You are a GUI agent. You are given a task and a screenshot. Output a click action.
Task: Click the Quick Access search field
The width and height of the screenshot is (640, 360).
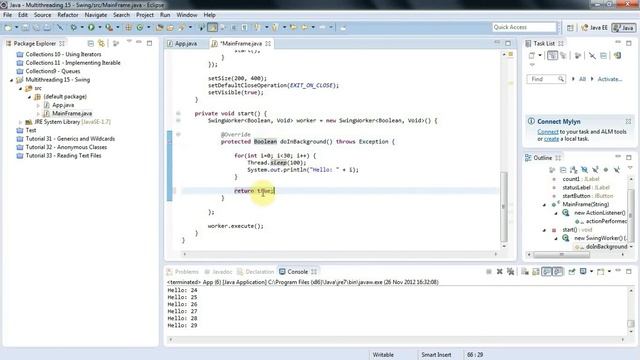coord(524,27)
